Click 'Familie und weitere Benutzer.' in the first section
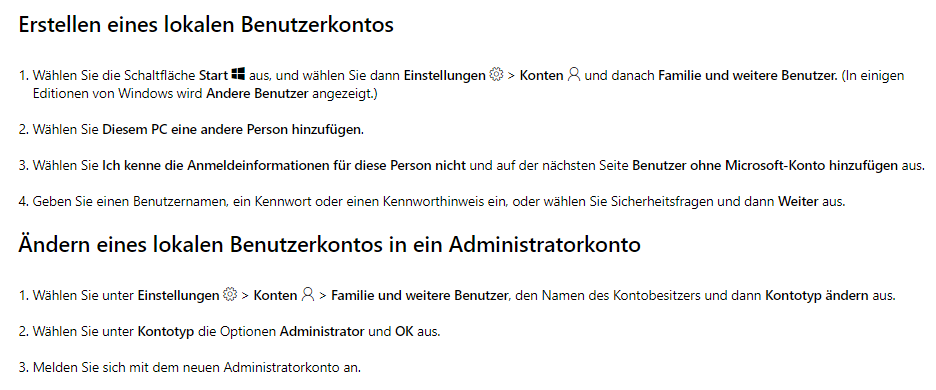The image size is (936, 390). 748,76
